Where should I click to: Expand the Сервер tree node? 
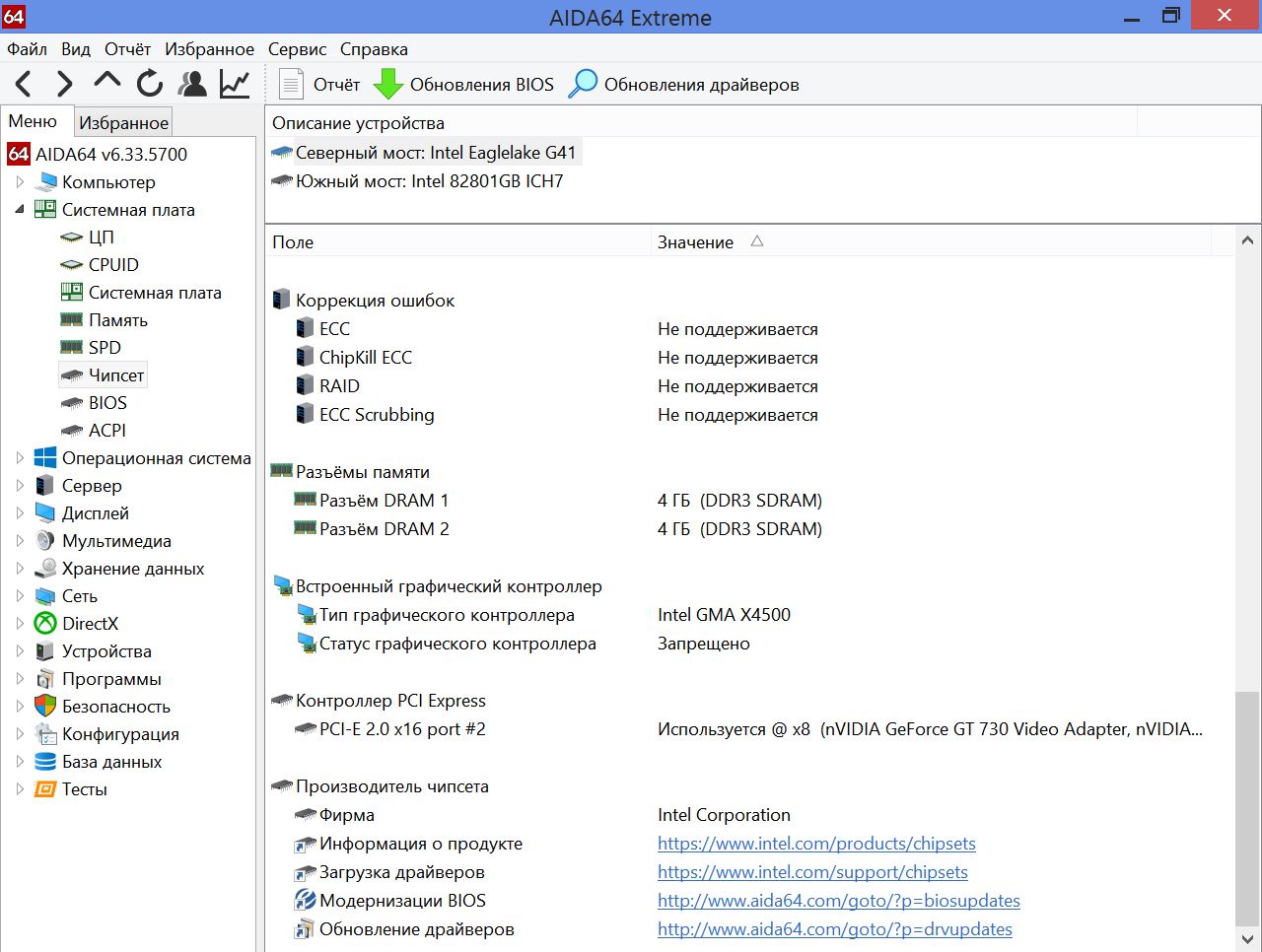click(20, 486)
